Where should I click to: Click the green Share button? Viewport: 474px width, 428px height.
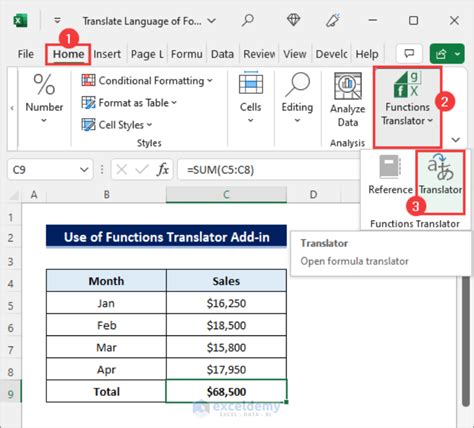point(447,54)
